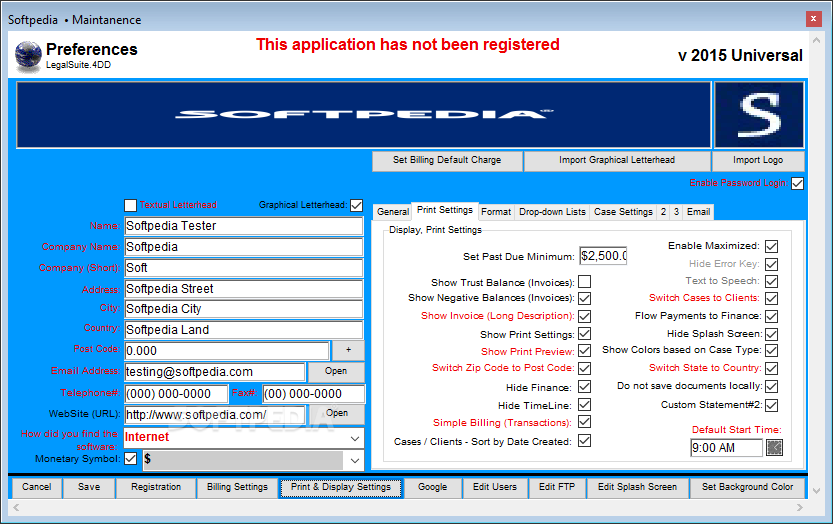The image size is (833, 524).
Task: Click the Import Logo button
Action: (758, 160)
